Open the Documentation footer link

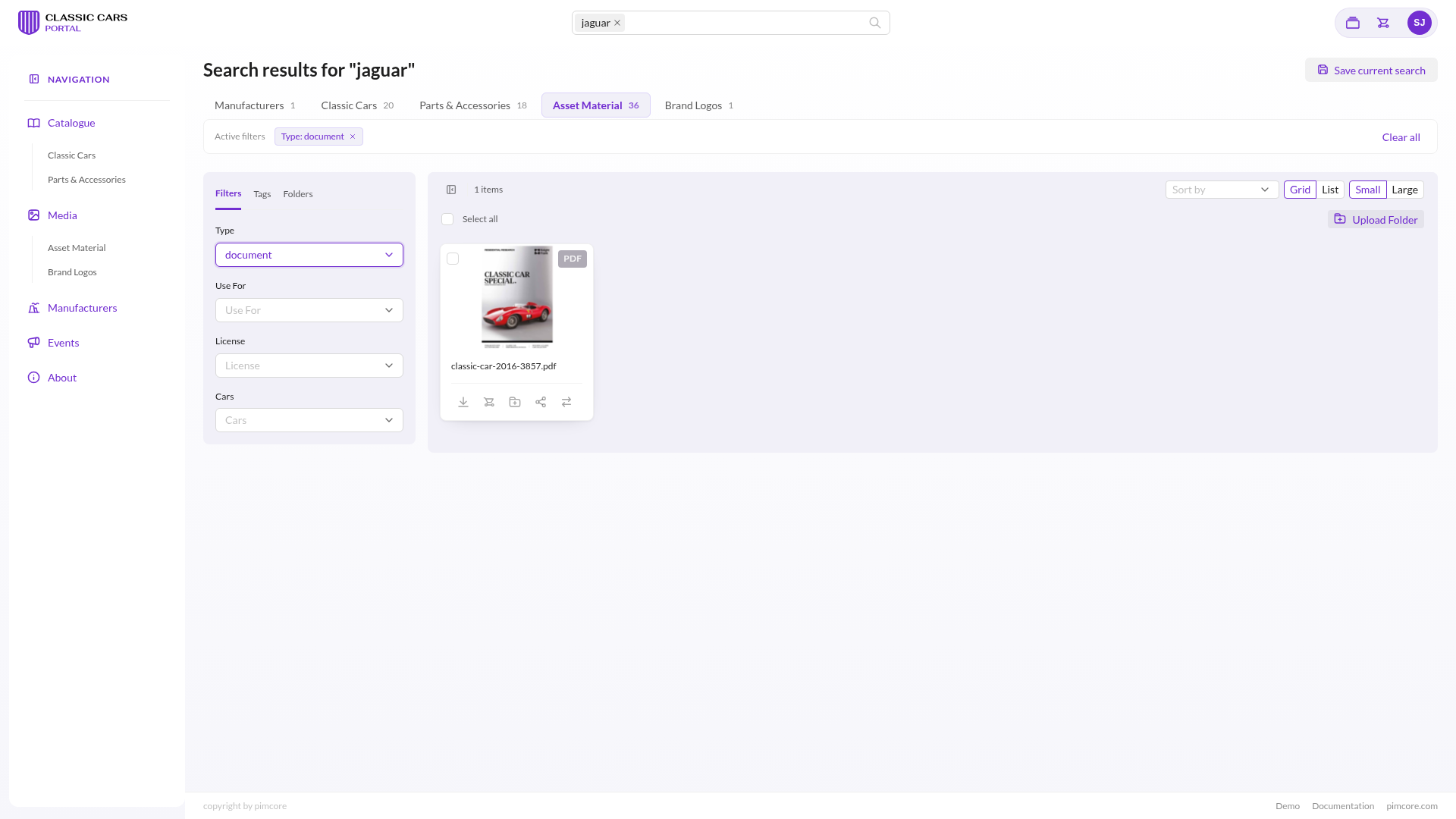[1343, 806]
